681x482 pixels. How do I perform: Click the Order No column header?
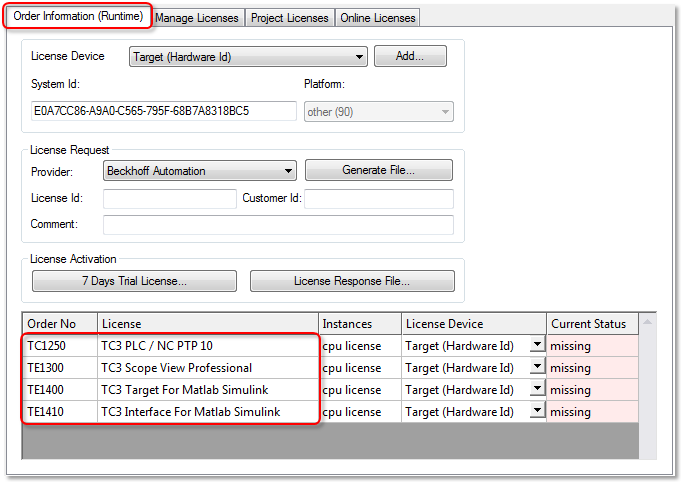point(60,324)
